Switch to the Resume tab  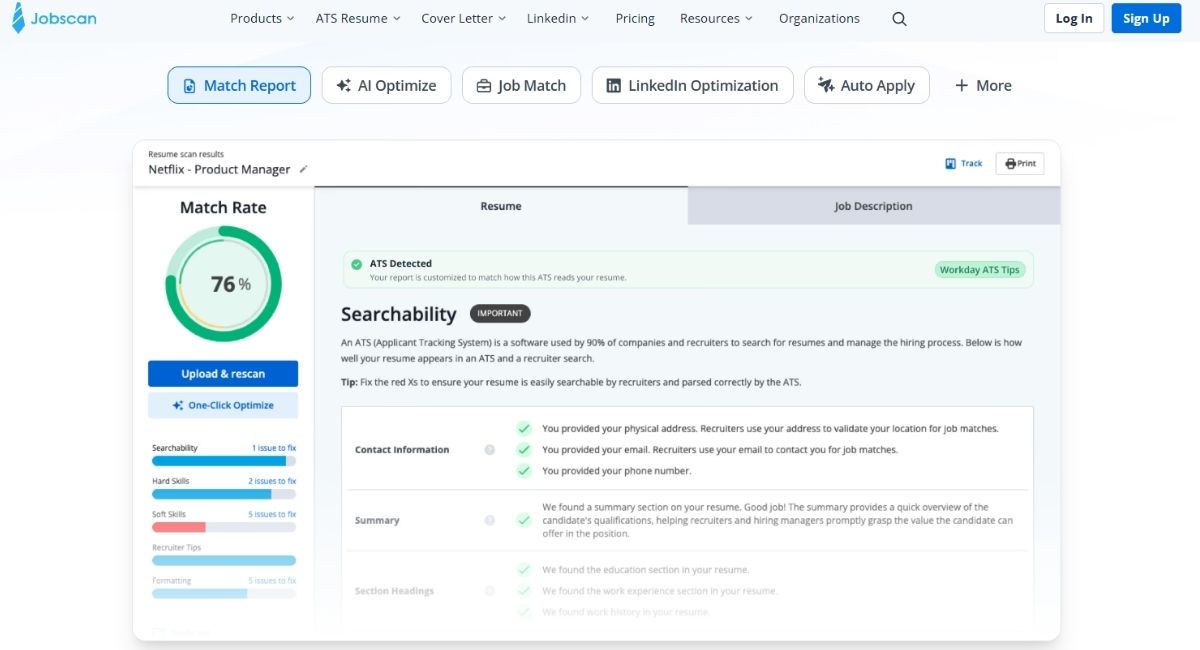501,206
